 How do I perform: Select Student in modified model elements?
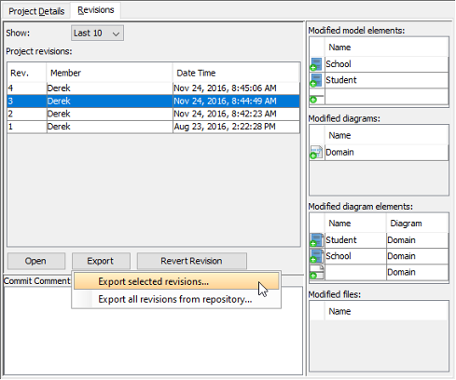[387, 80]
